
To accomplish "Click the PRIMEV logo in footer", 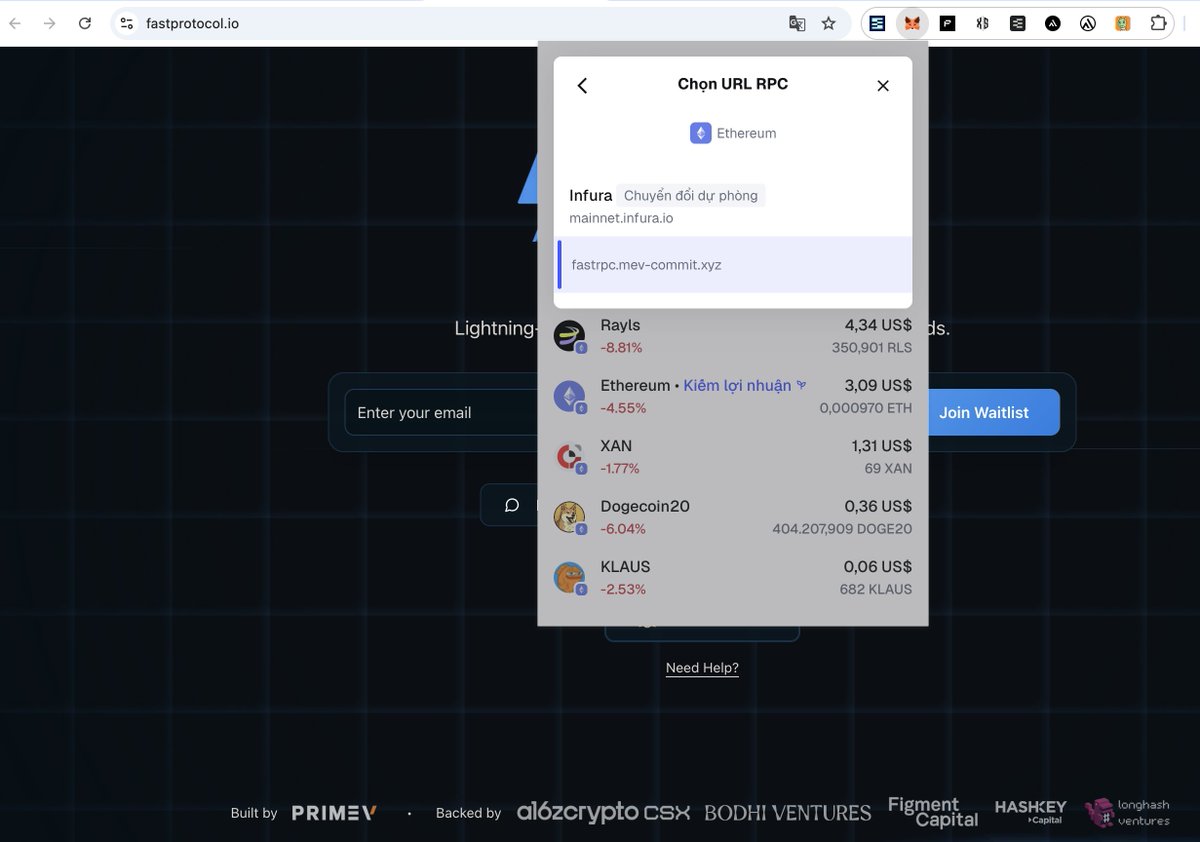I will (334, 813).
